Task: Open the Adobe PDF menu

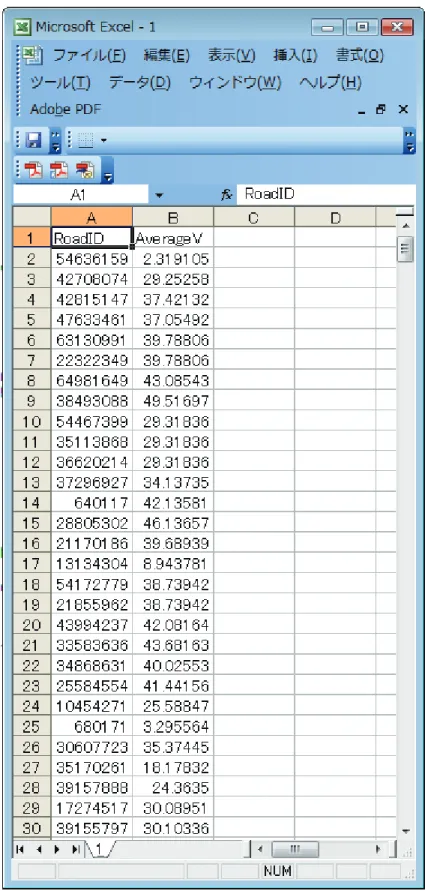Action: [65, 109]
